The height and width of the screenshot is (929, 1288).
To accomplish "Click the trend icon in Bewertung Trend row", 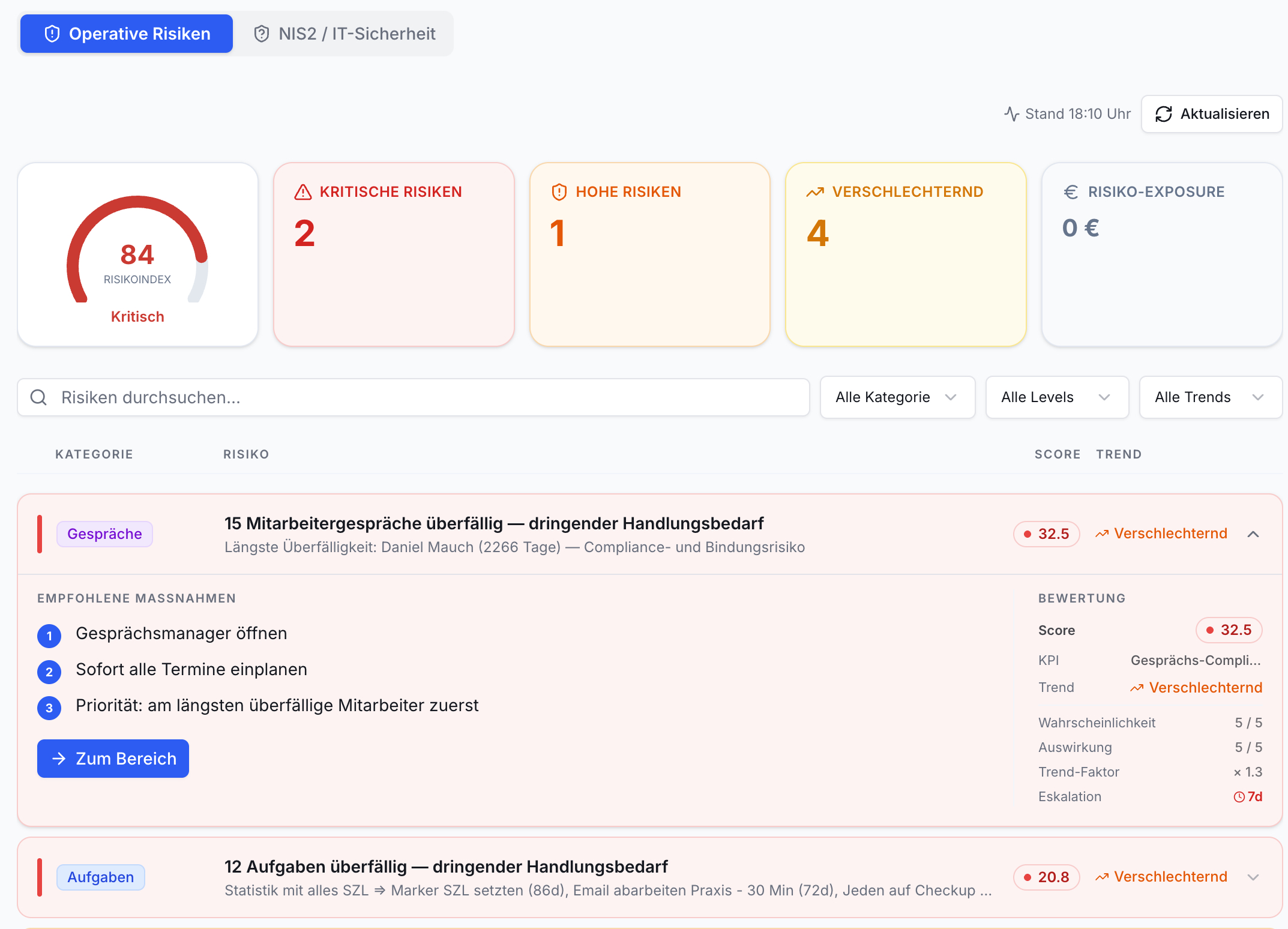I will pyautogui.click(x=1137, y=688).
